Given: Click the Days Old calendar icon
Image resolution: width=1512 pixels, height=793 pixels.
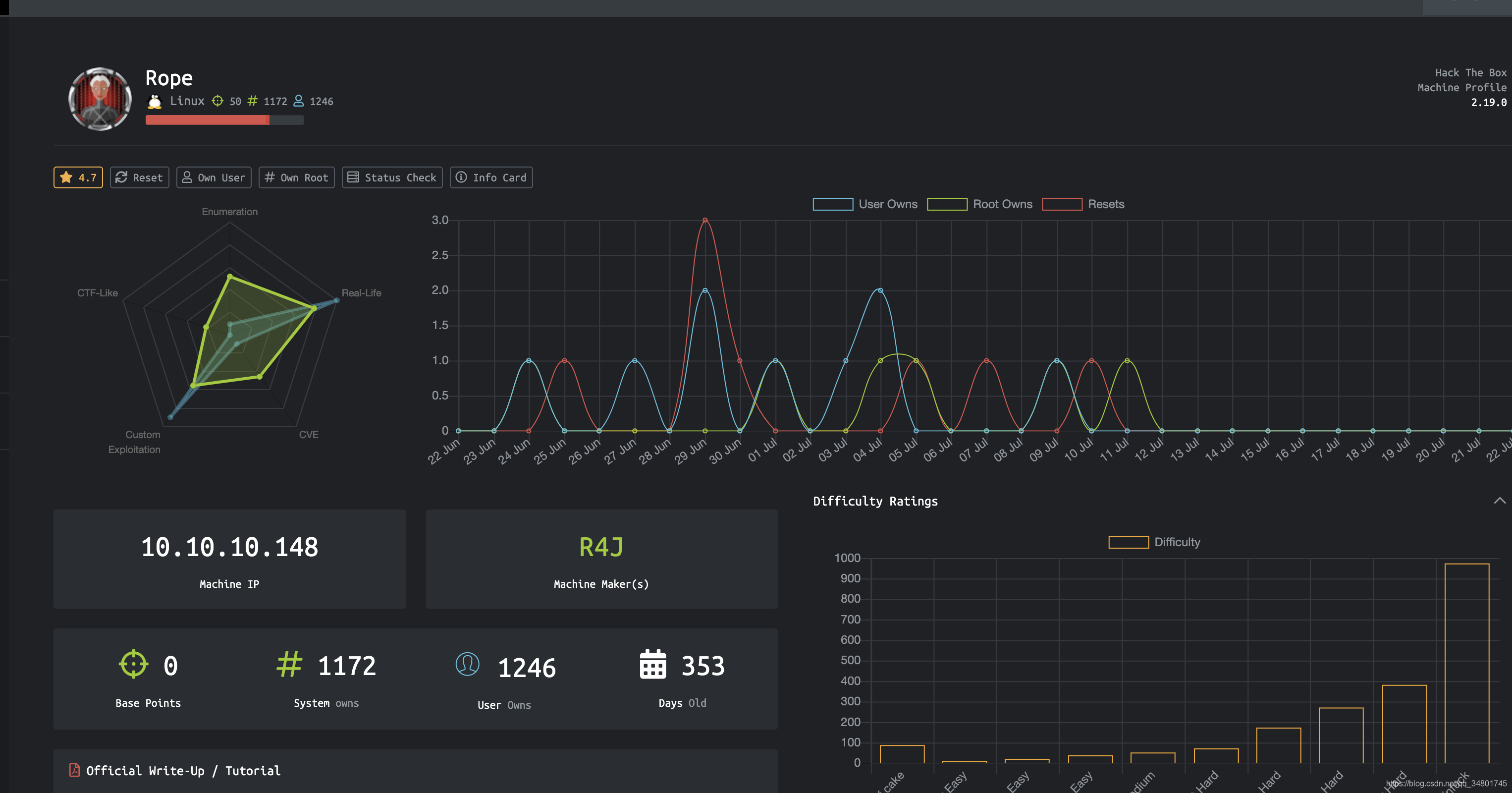Looking at the screenshot, I should (x=652, y=664).
